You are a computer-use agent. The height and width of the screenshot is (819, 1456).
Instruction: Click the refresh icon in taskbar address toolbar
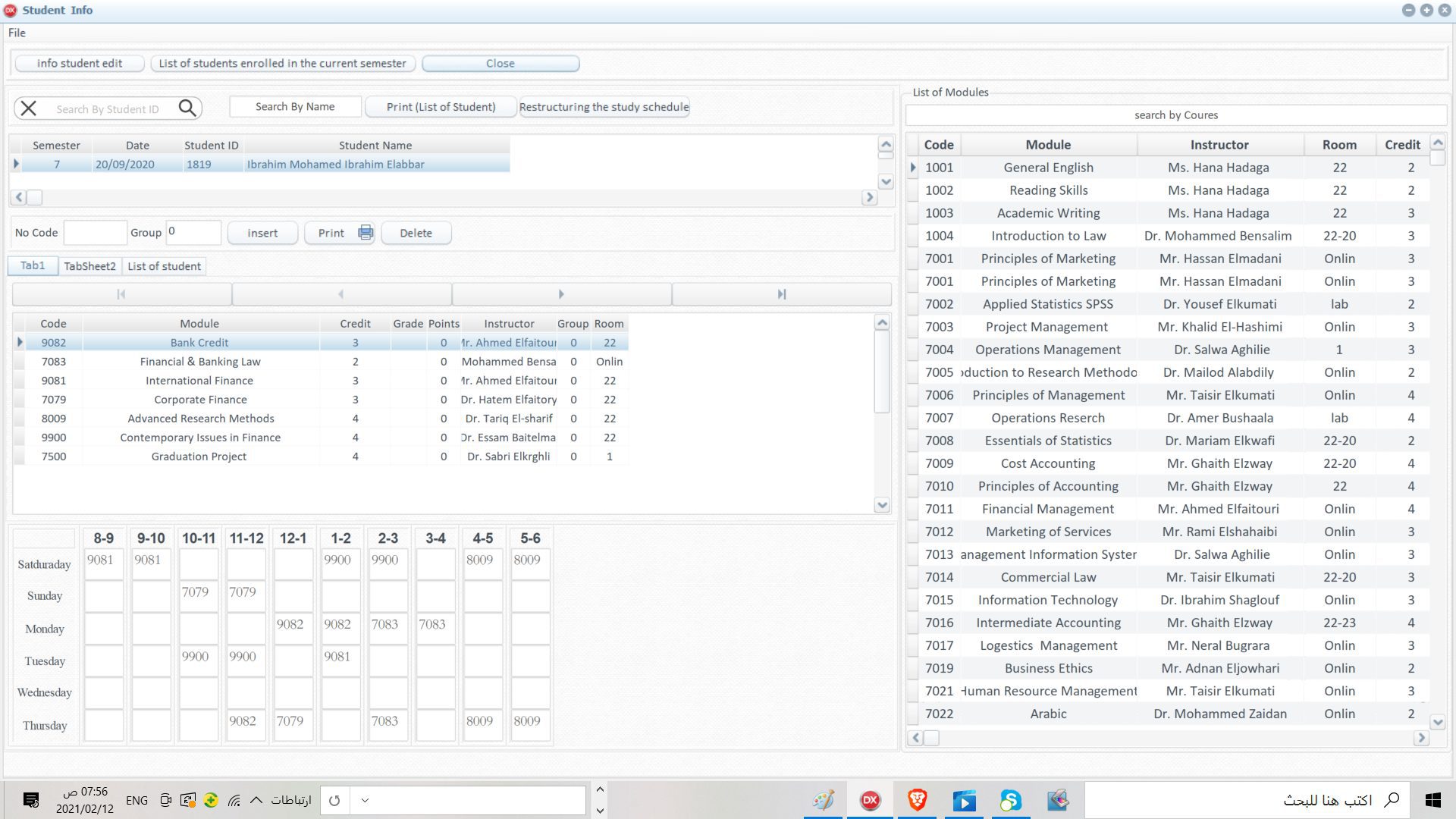click(334, 800)
